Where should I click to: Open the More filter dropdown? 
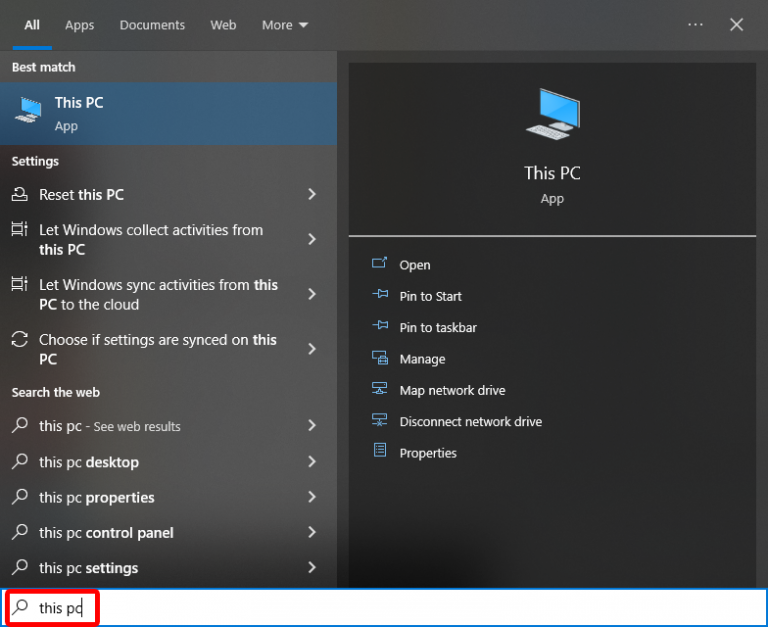tap(285, 25)
